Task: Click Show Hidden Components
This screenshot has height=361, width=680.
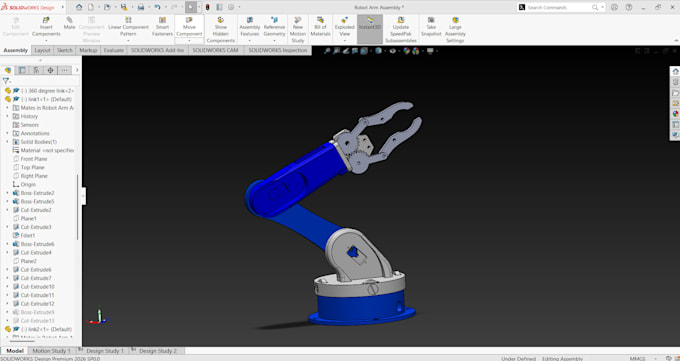Action: tap(220, 30)
